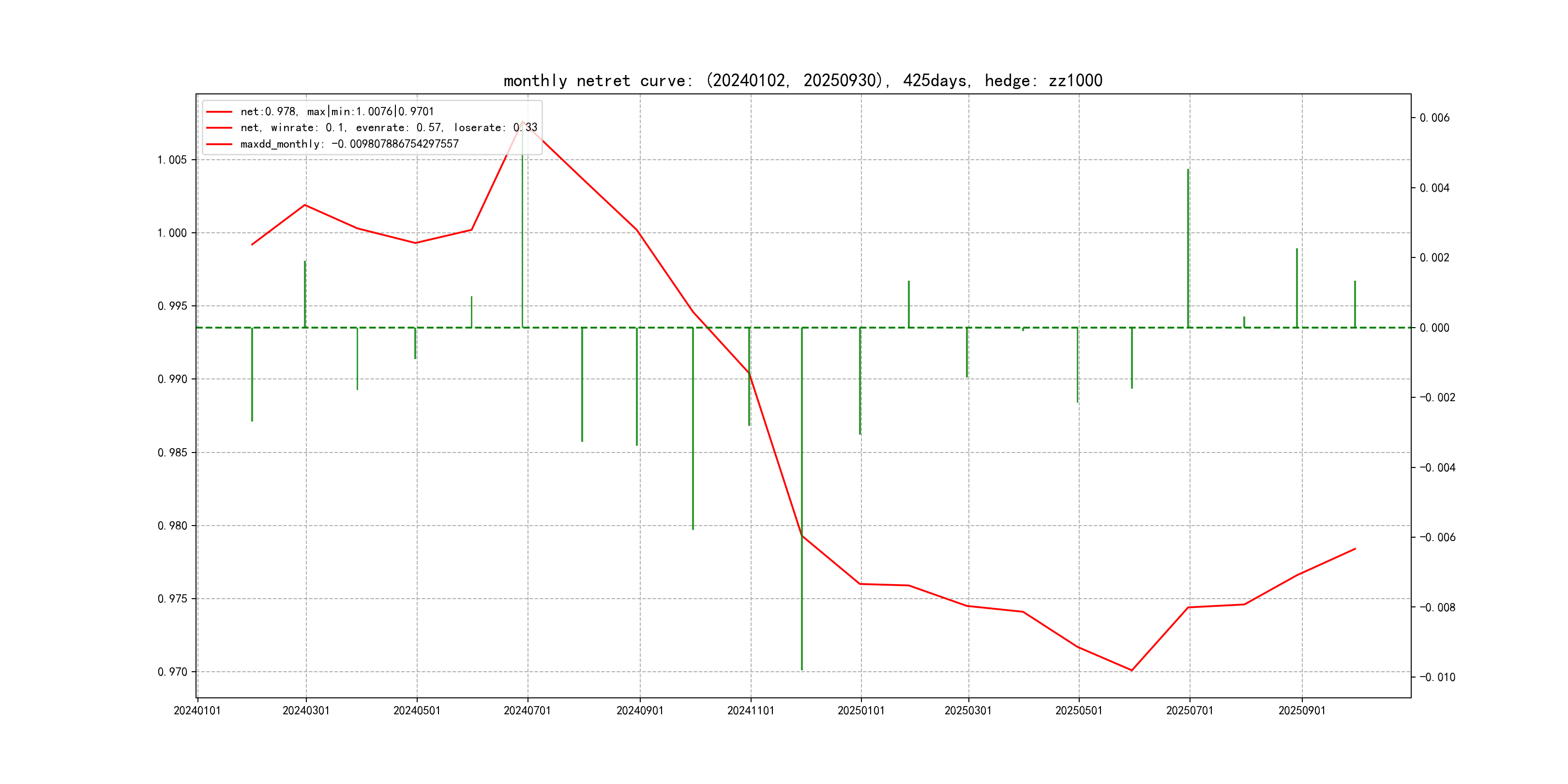1568x784 pixels.
Task: Click the 20250101 x-axis label
Action: (x=860, y=710)
